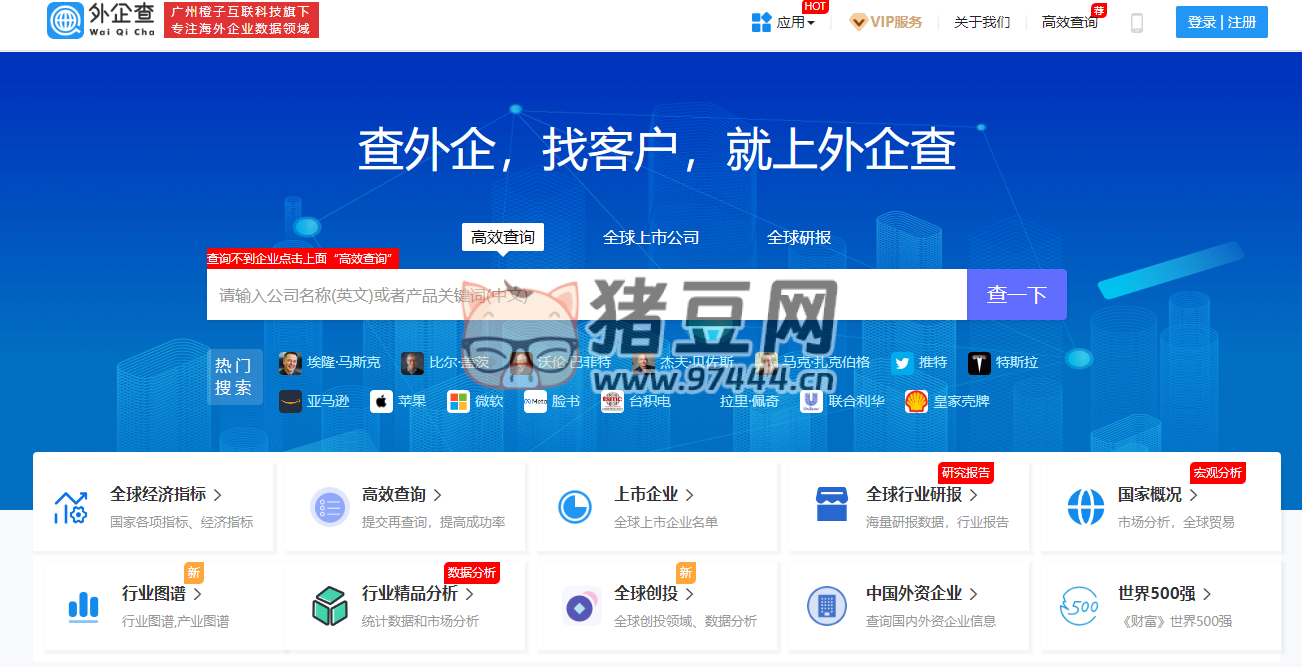The image size is (1302, 667).
Task: Select the 行业图谱 bar-chart icon
Action: [x=83, y=606]
